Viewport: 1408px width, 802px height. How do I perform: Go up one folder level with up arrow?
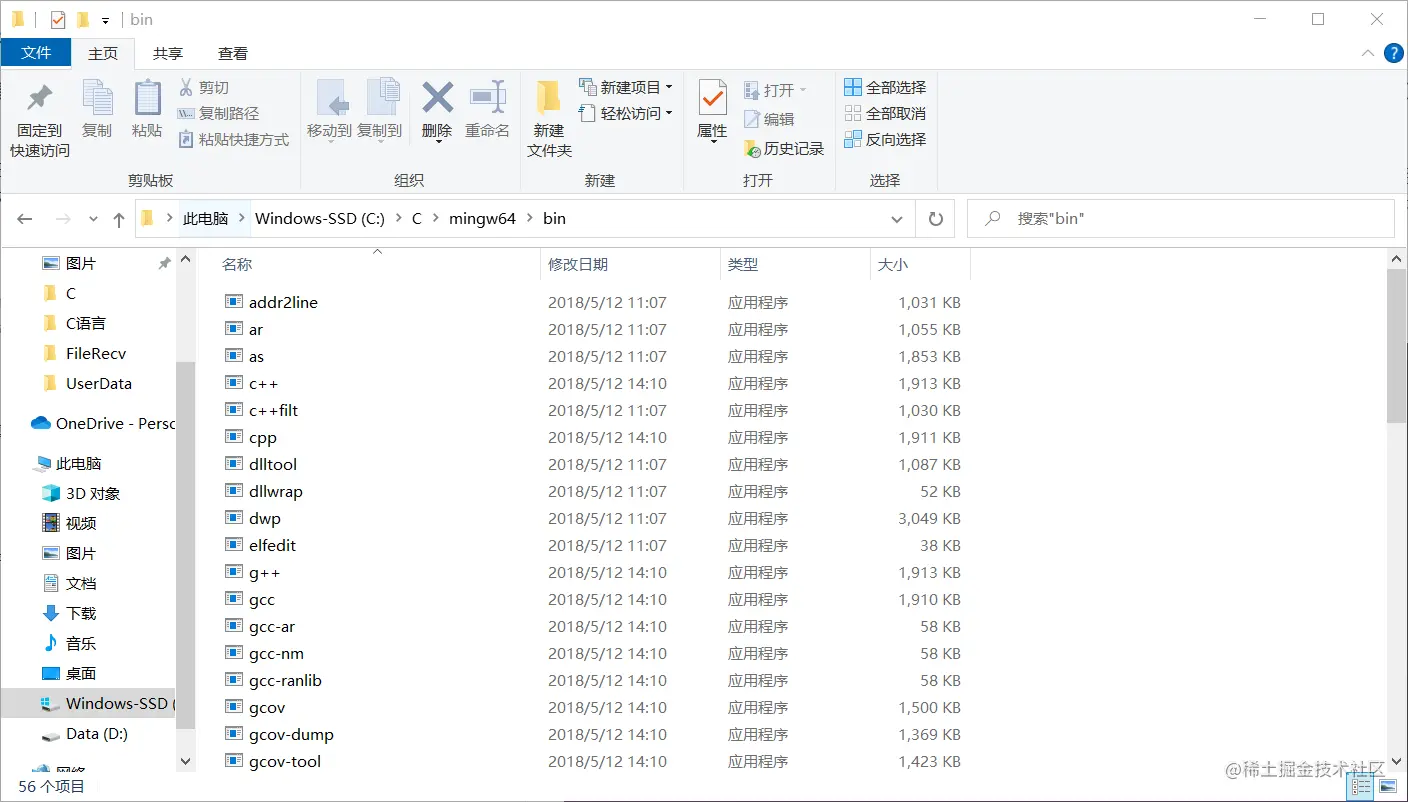[x=119, y=218]
